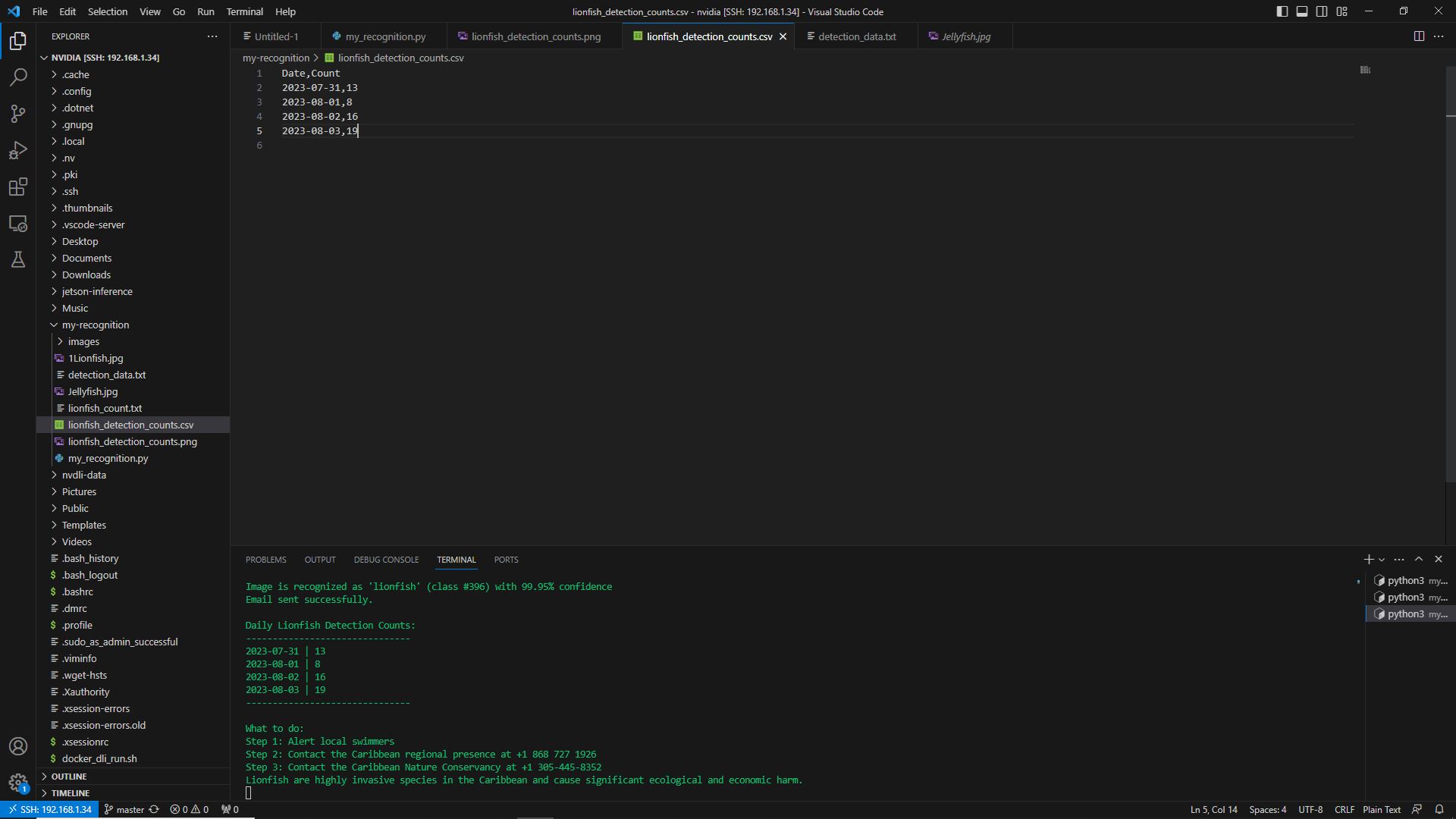
Task: Change line ending CRLF setting
Action: (x=1345, y=810)
